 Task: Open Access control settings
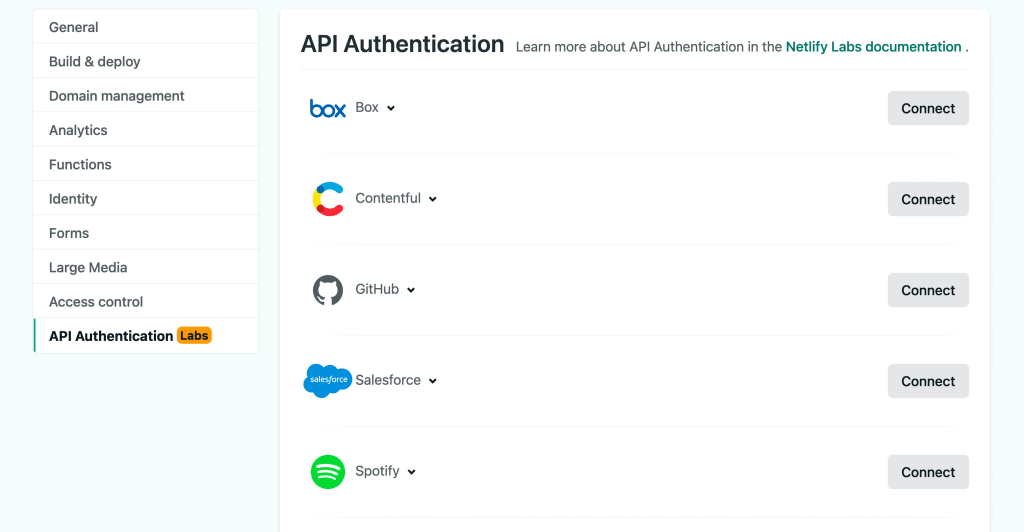coord(146,302)
